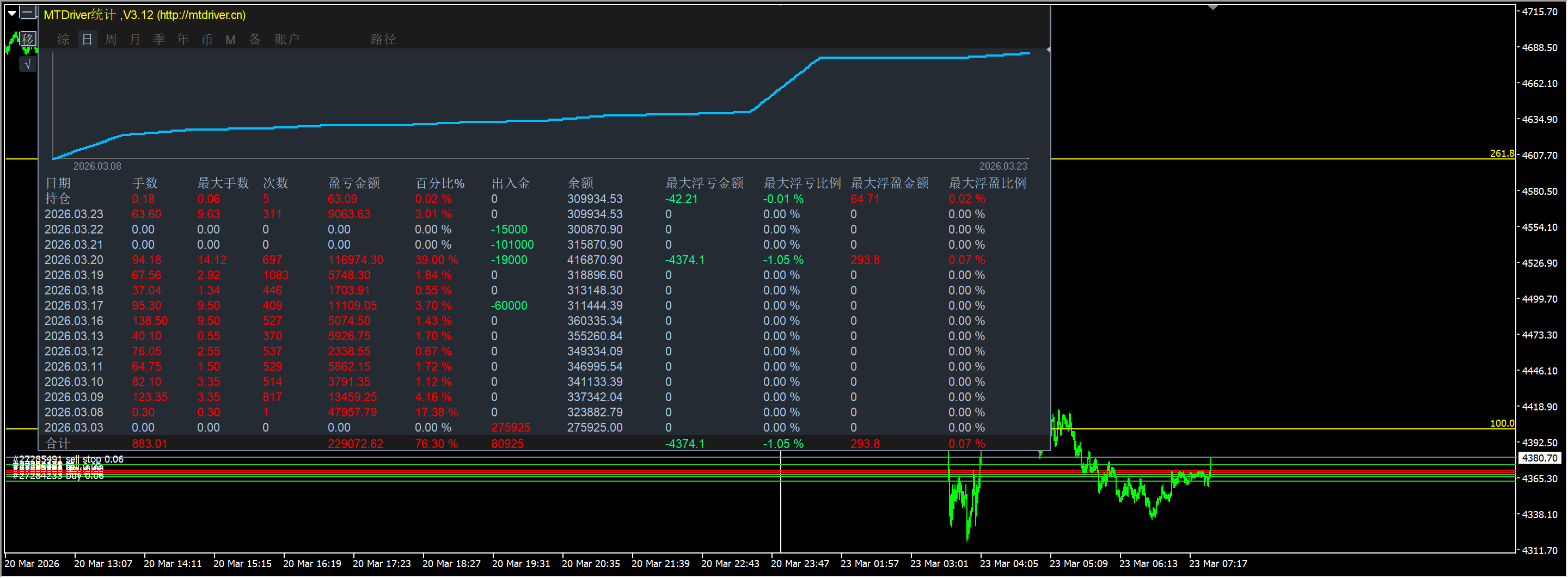Click the 最大浮亏比例 column header
Viewport: 1568px width, 578px height.
(x=803, y=183)
